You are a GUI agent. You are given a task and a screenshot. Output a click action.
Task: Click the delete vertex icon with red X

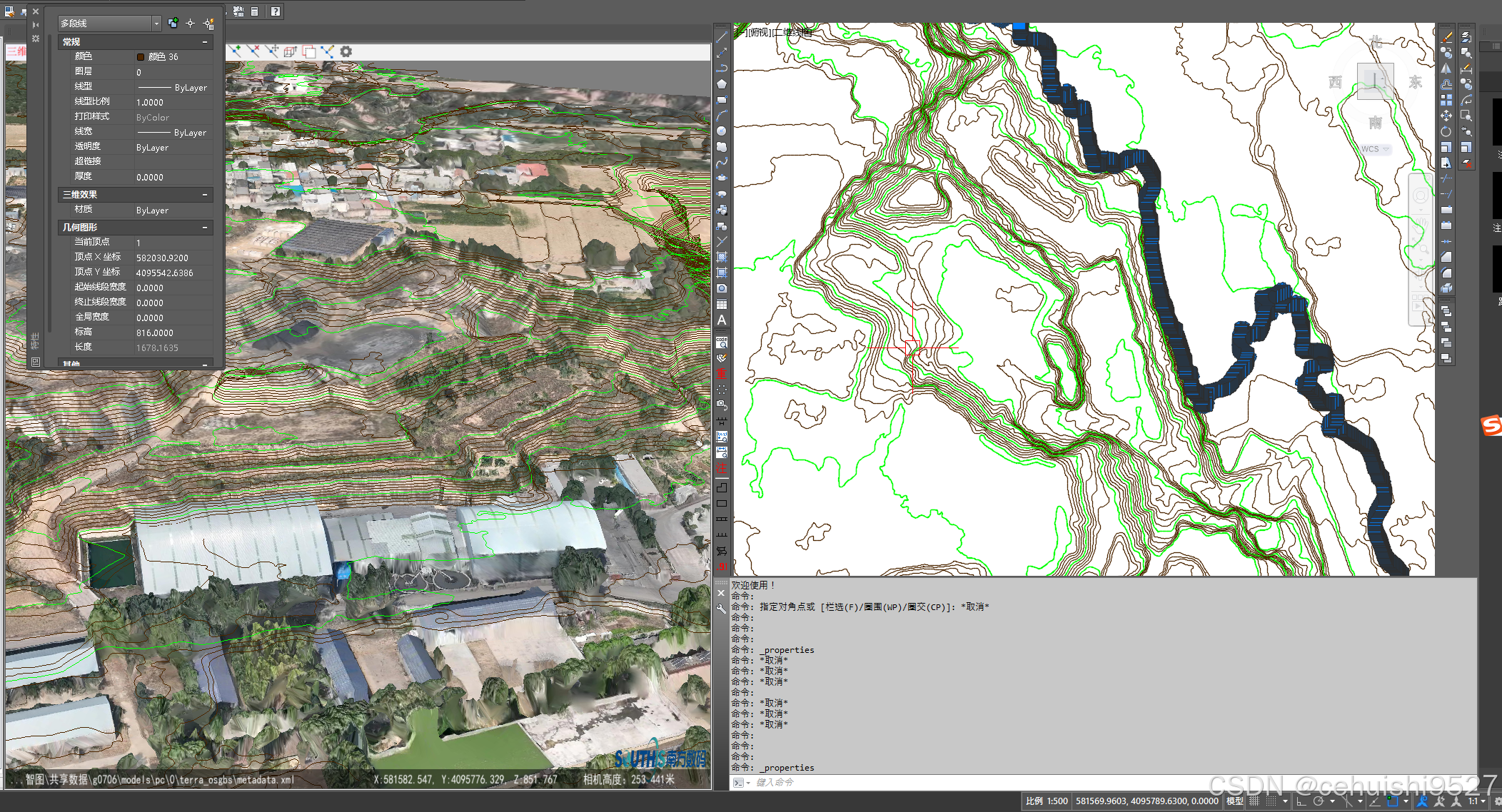[254, 51]
